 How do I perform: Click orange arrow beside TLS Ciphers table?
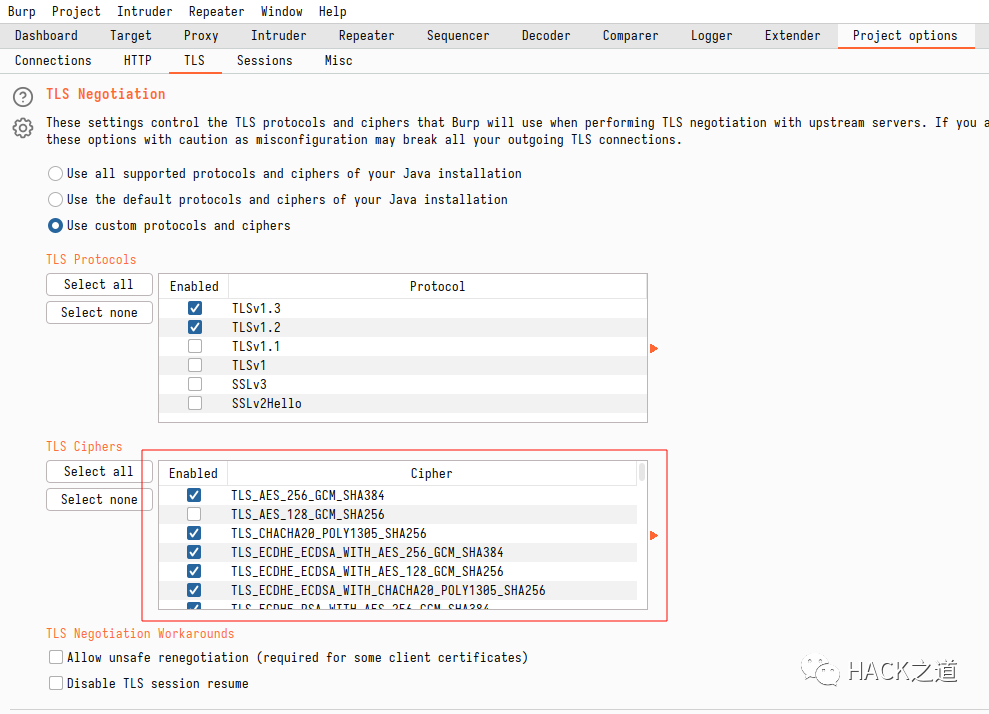(654, 536)
